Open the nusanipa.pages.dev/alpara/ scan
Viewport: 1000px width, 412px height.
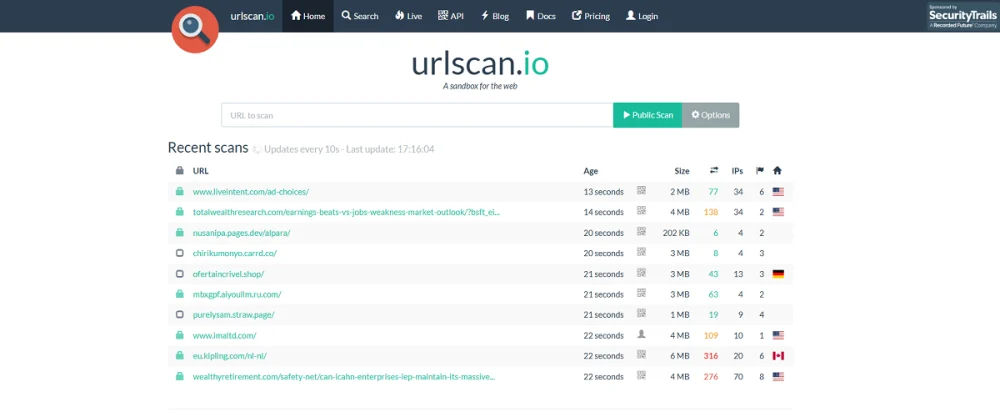click(x=241, y=233)
